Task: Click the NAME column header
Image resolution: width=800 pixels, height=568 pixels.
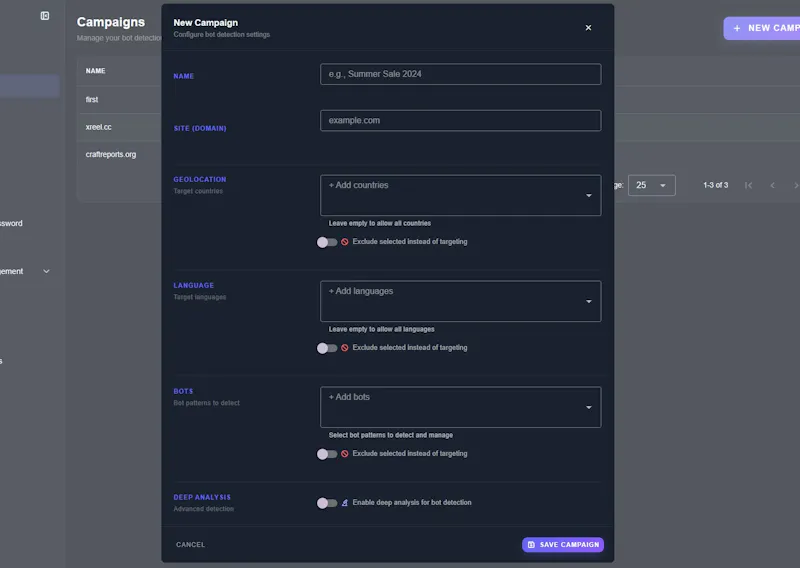Action: tap(95, 71)
